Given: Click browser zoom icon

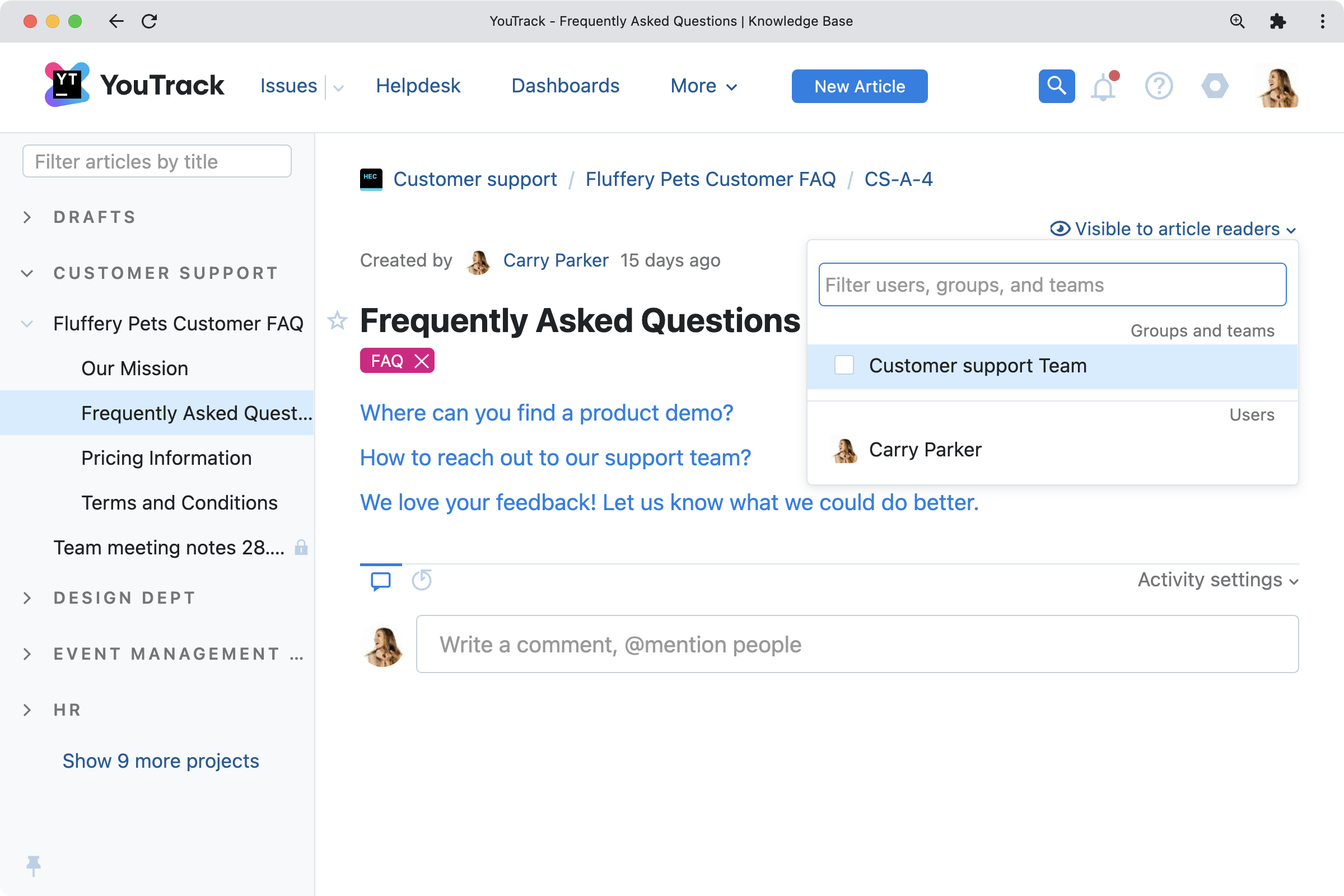Looking at the screenshot, I should 1237,21.
